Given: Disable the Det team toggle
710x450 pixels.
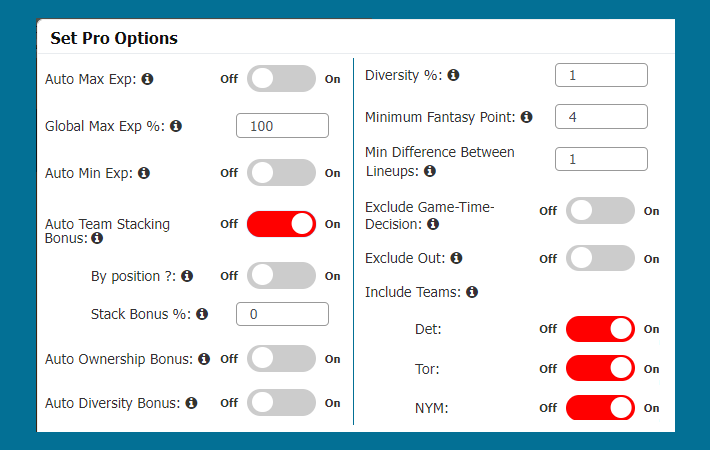Looking at the screenshot, I should [600, 329].
